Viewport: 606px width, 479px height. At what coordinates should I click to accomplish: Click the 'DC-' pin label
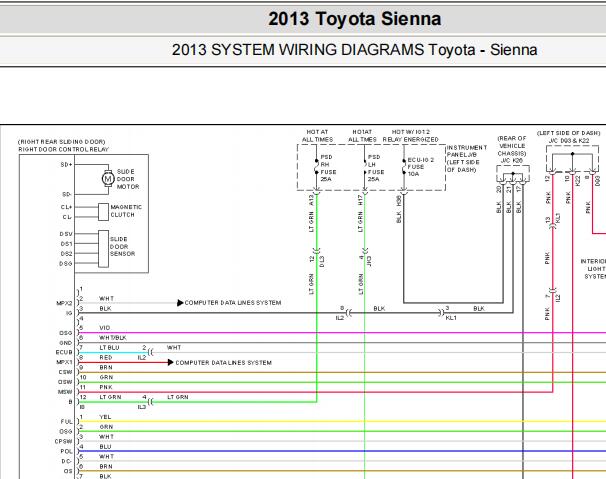pos(67,461)
